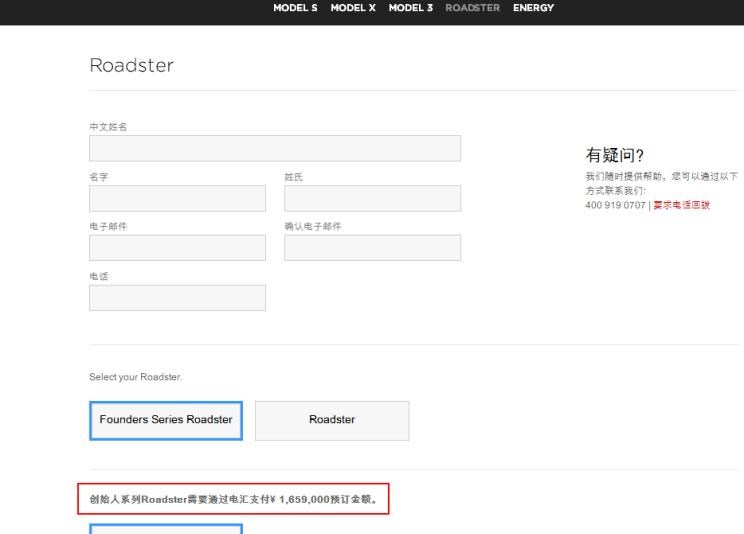The height and width of the screenshot is (534, 744).
Task: Focus the 电子邮件 input field
Action: (177, 248)
